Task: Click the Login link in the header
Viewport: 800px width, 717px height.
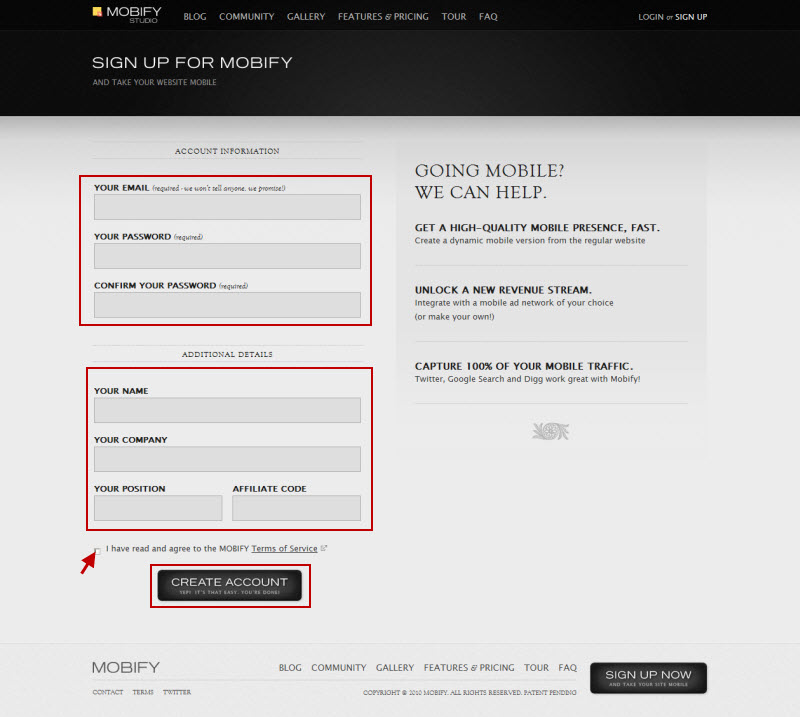Action: tap(651, 17)
